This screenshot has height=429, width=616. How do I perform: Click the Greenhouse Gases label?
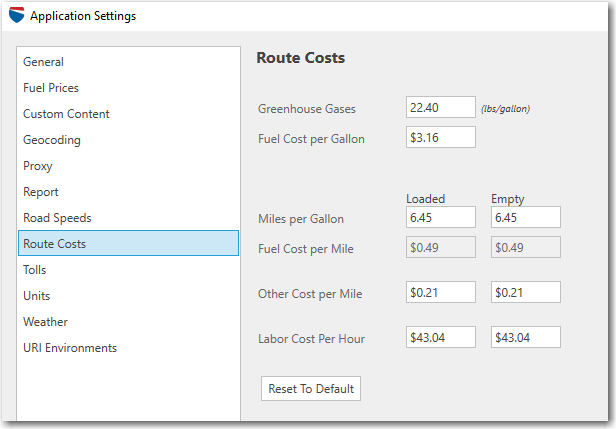[x=306, y=108]
